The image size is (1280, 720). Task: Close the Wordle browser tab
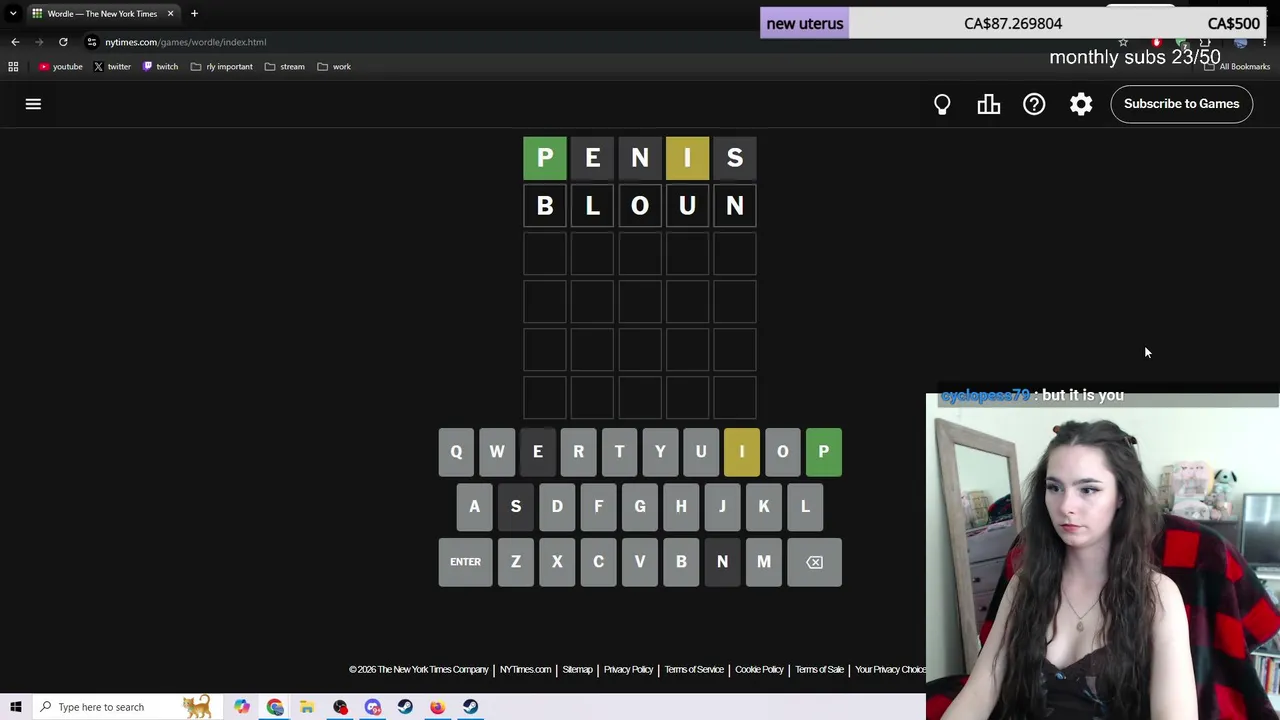[170, 14]
